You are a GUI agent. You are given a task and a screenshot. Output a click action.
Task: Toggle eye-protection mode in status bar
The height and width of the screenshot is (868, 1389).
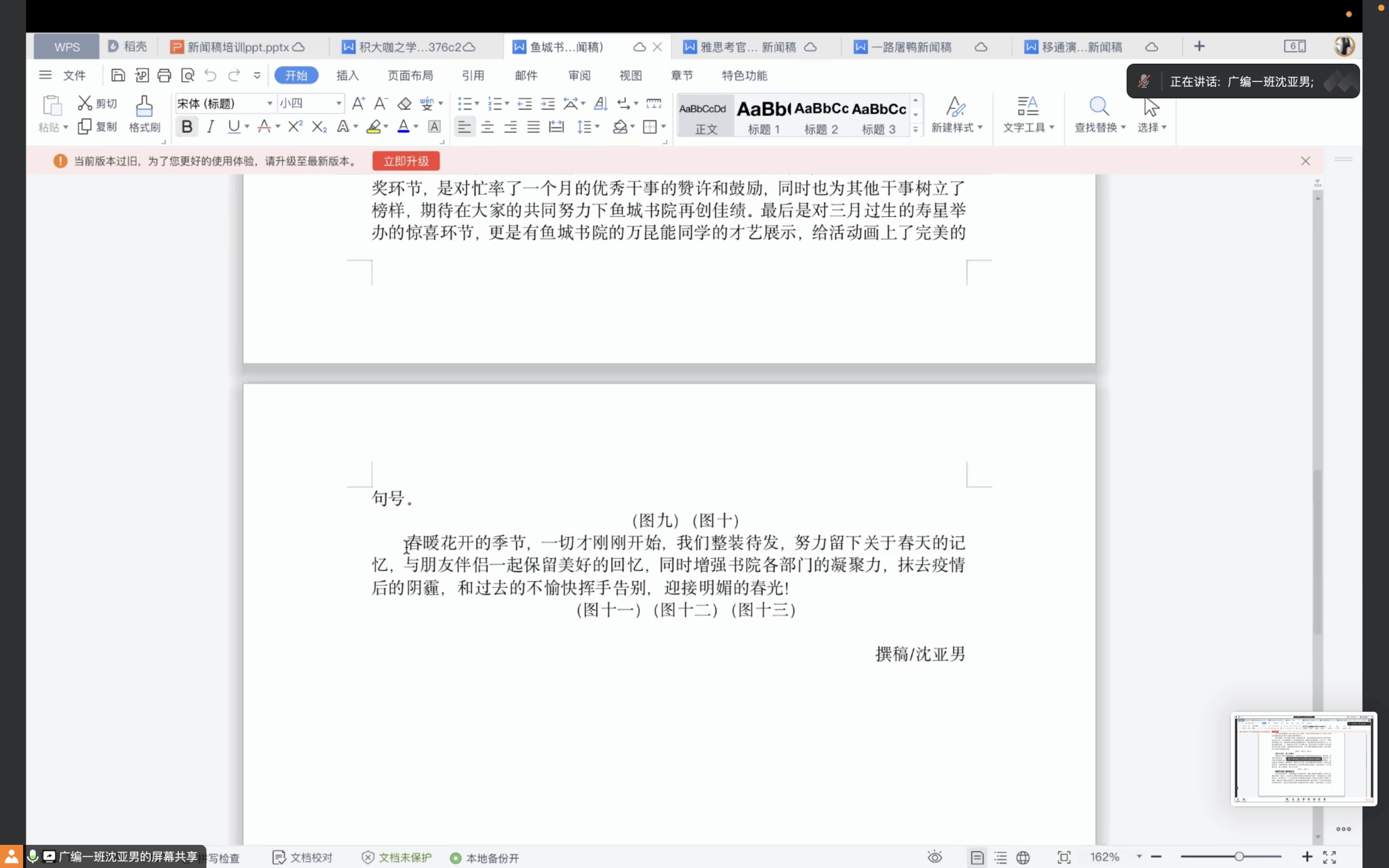pyautogui.click(x=935, y=857)
